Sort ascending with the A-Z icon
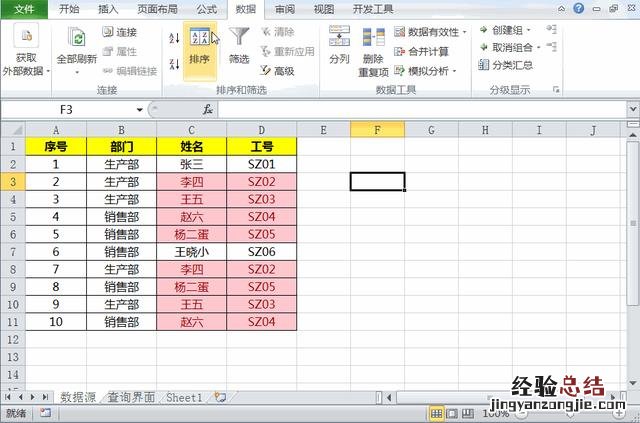Viewport: 640px width, 423px height. click(x=174, y=38)
